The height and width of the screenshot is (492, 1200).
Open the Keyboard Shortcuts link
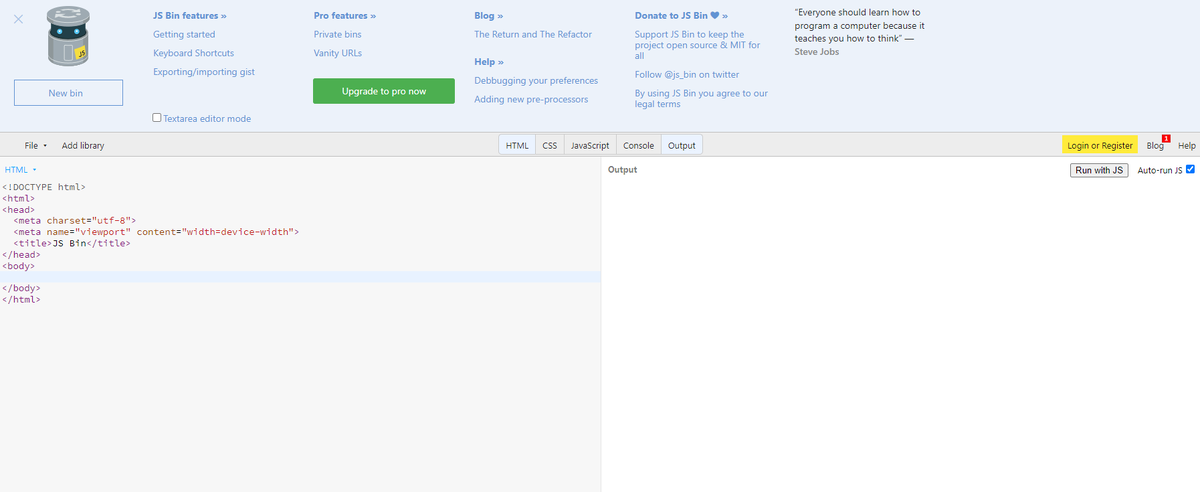point(194,53)
